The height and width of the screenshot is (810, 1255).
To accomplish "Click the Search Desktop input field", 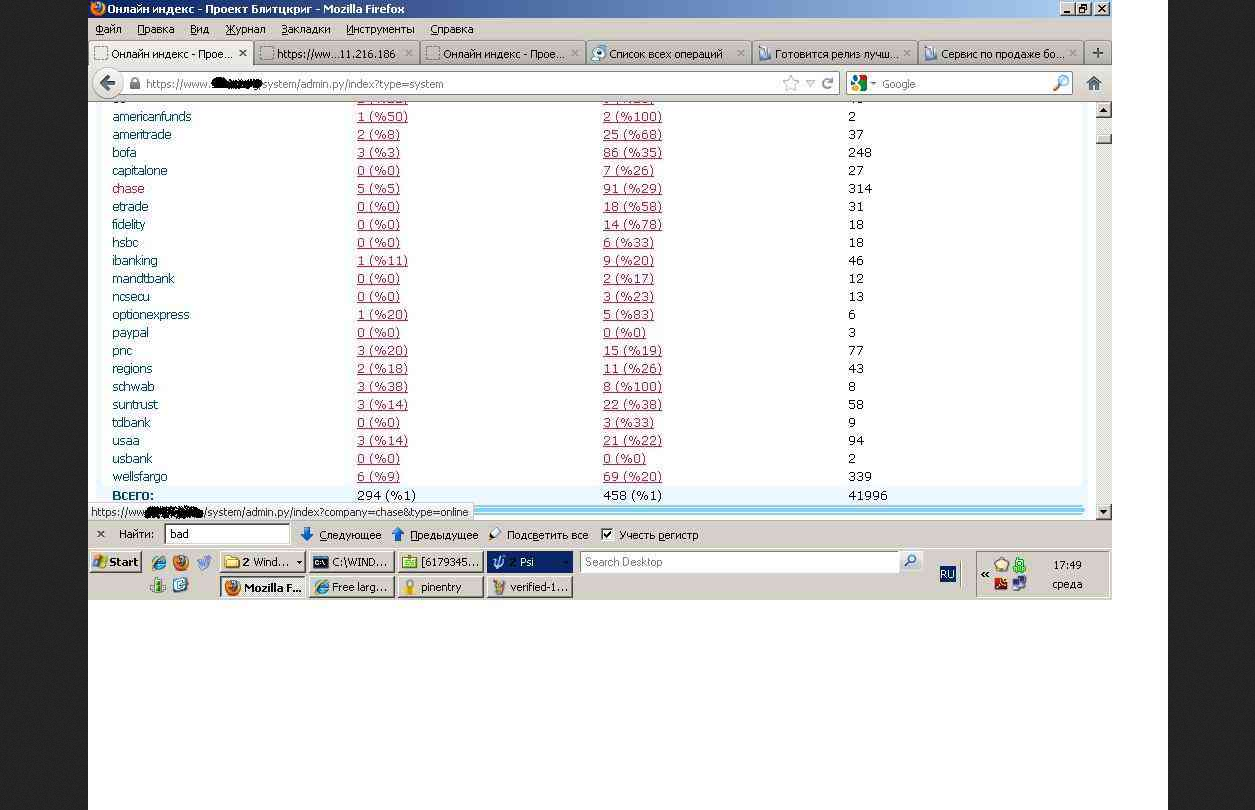I will pyautogui.click(x=740, y=562).
